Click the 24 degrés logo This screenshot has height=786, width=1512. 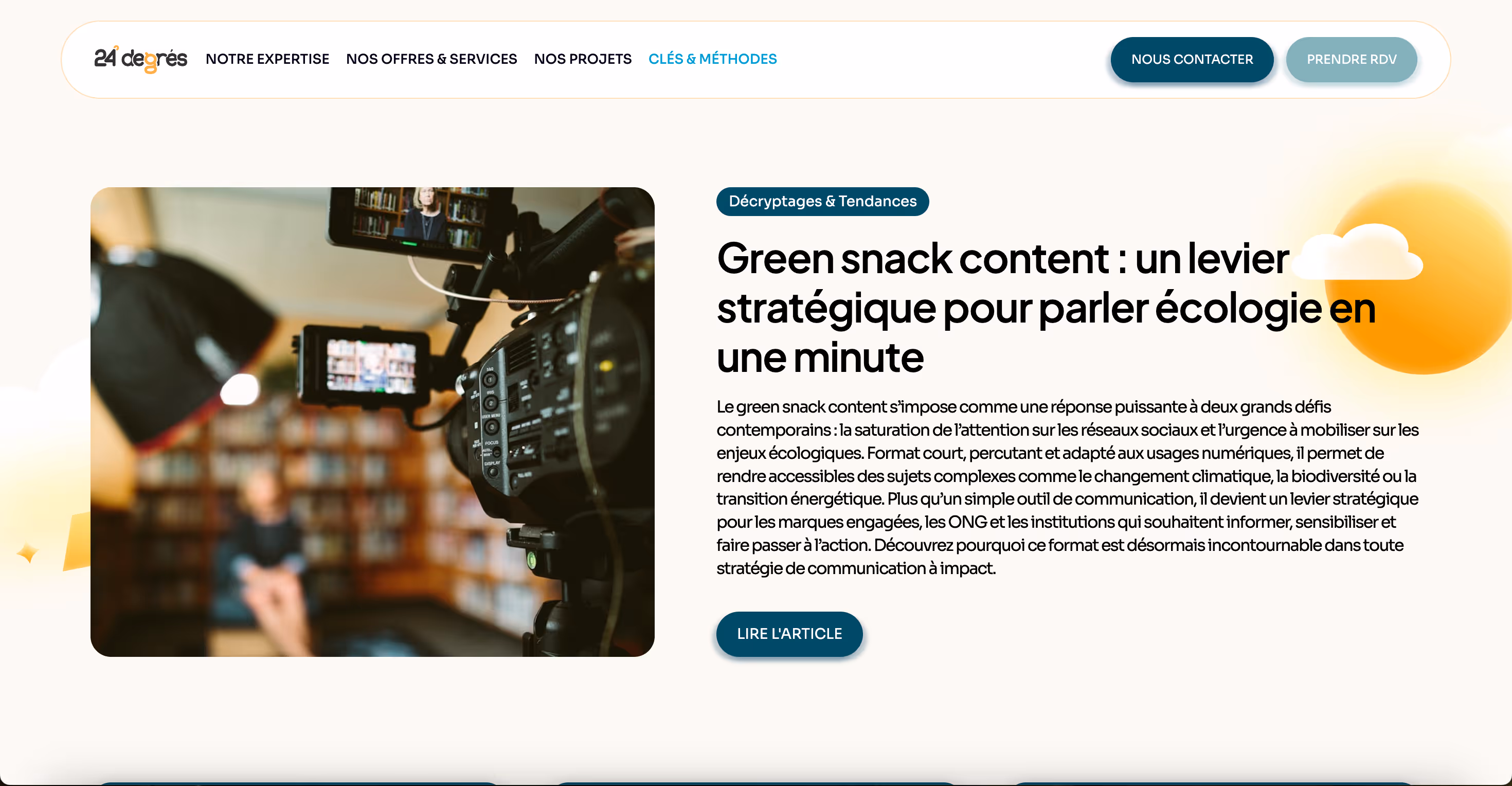tap(140, 59)
